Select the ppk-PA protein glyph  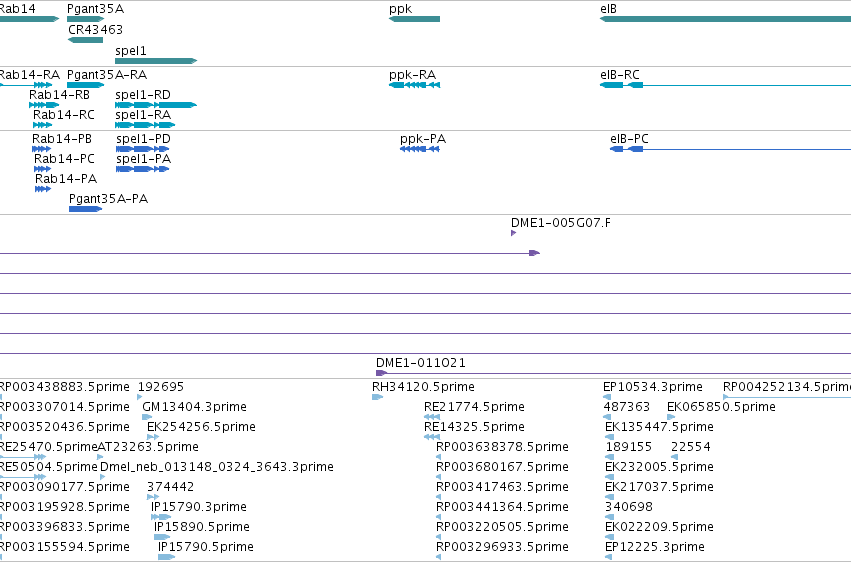(420, 149)
